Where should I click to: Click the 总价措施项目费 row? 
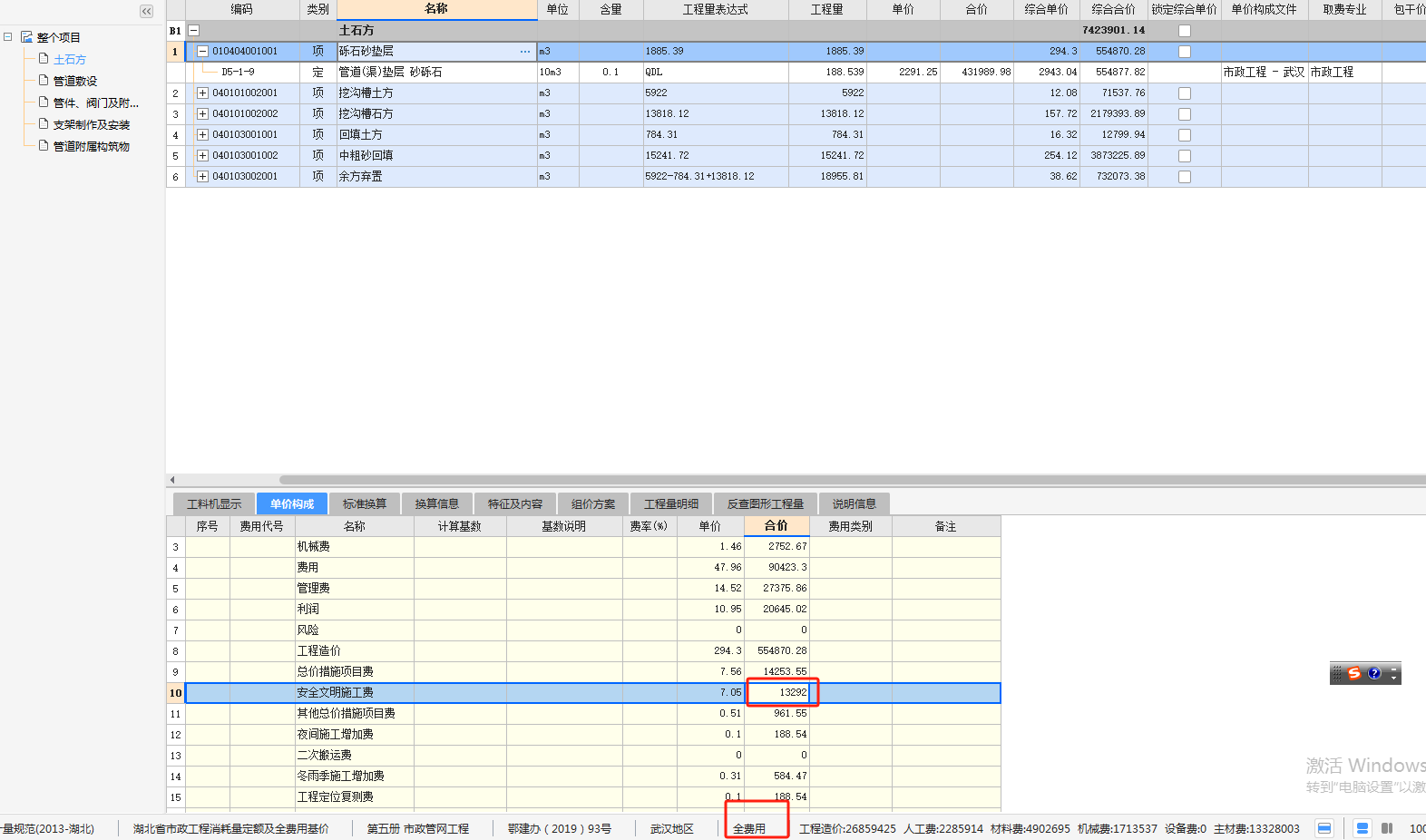pos(584,671)
